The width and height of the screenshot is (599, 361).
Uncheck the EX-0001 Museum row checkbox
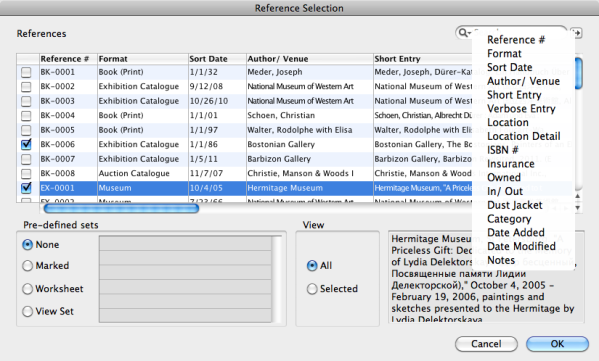click(x=26, y=188)
